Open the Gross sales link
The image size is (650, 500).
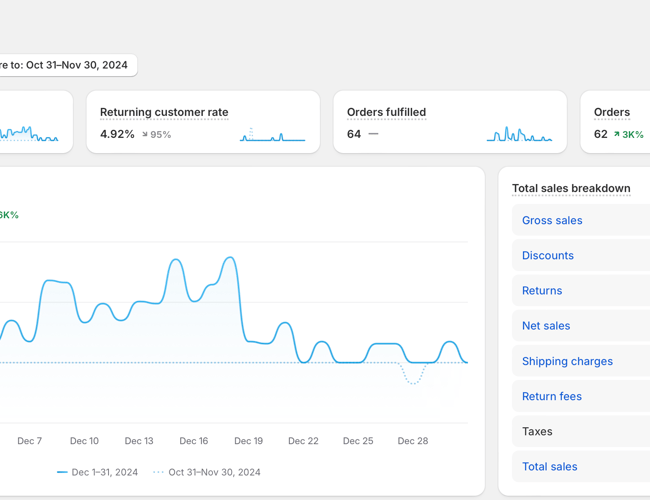(552, 220)
